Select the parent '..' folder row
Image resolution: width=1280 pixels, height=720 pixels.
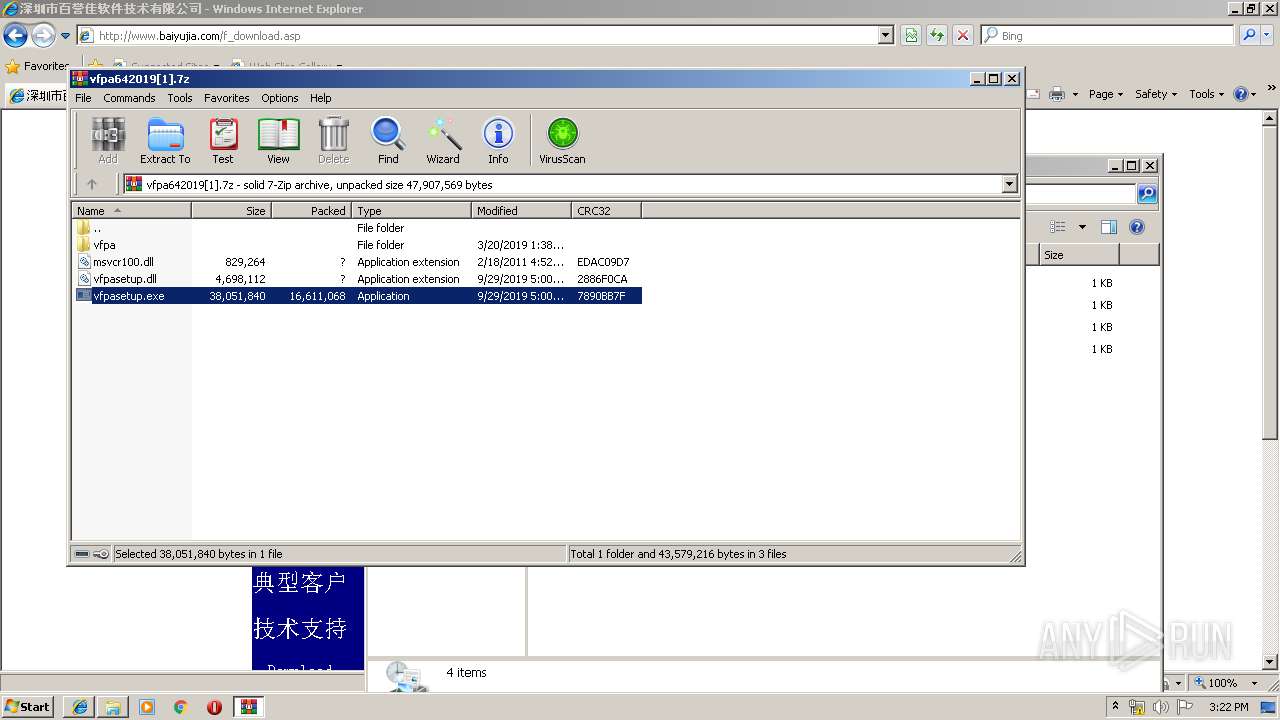click(x=358, y=228)
